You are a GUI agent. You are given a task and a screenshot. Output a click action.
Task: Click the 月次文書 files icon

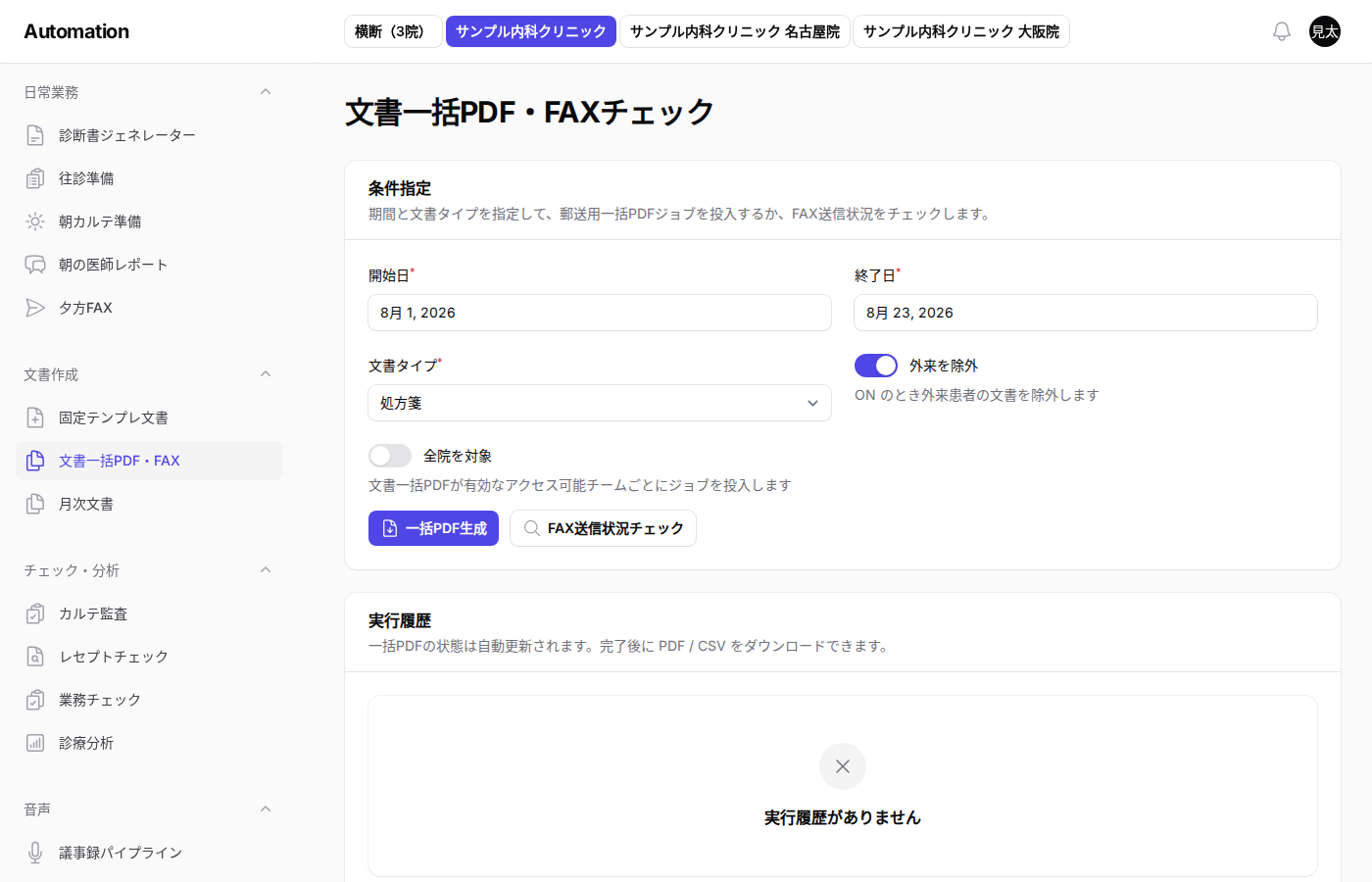[x=35, y=504]
